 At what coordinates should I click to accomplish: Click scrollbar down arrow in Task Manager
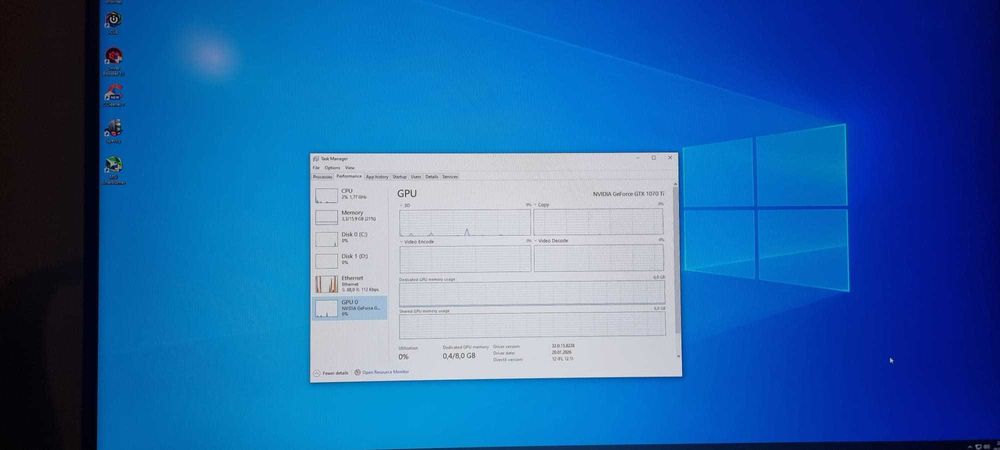[x=678, y=357]
